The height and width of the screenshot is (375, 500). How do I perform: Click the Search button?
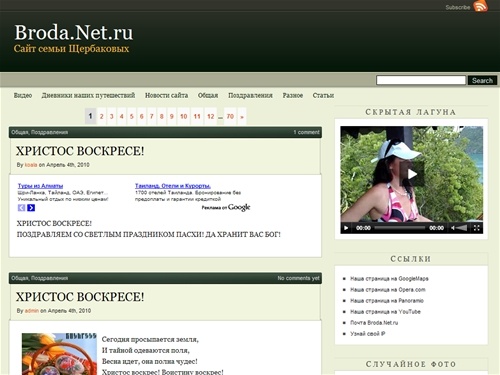[x=482, y=80]
